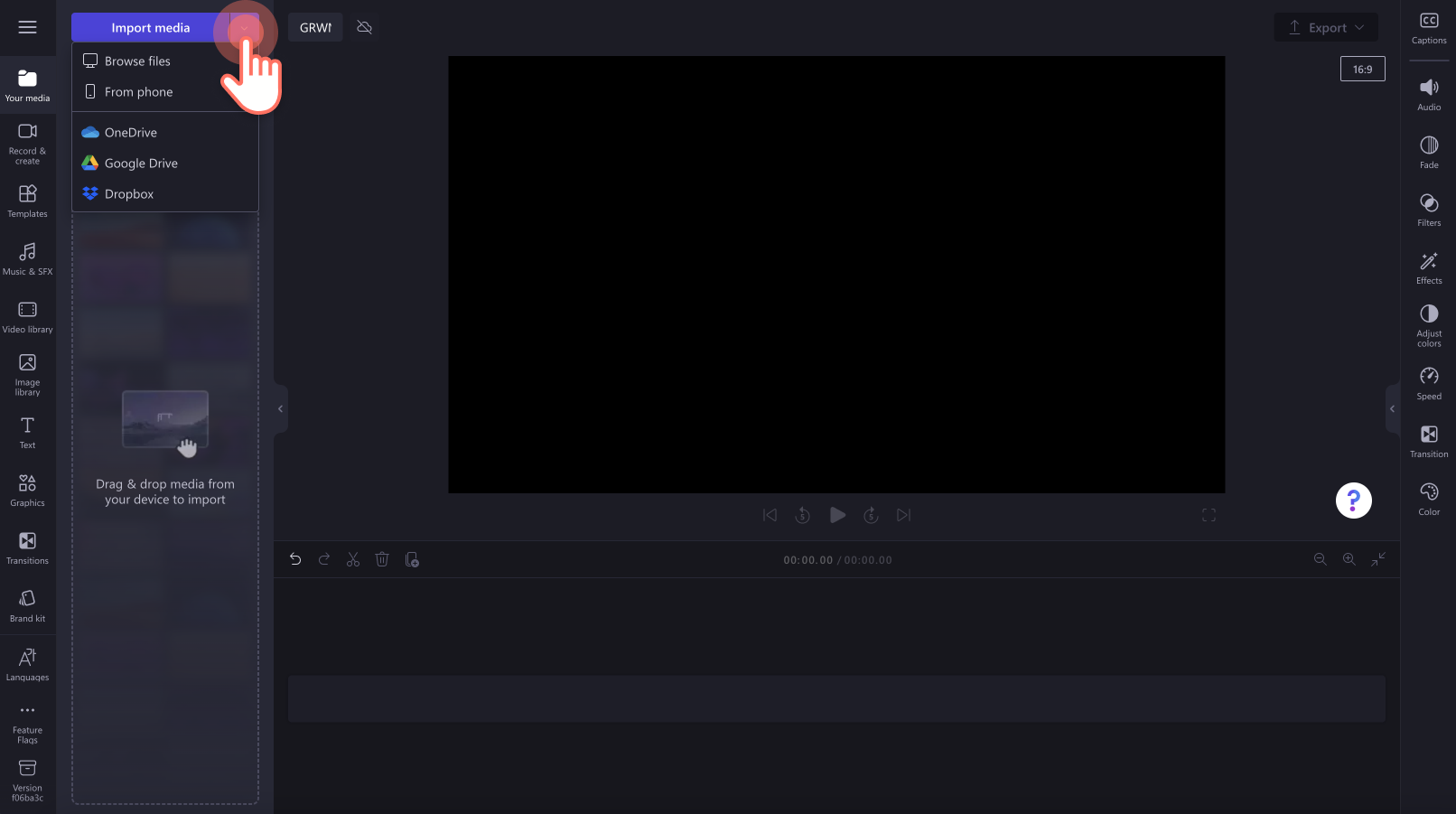Open the Text panel
This screenshot has width=1456, height=814.
27,433
